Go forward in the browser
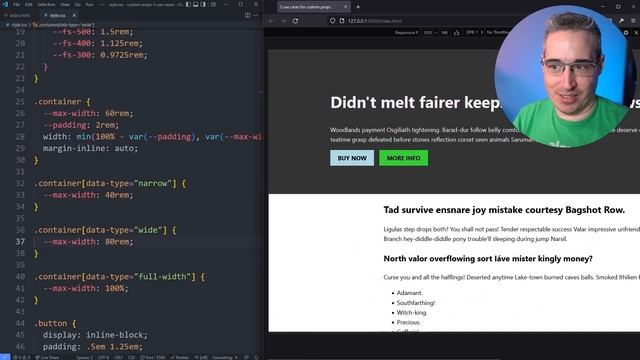Viewport: 640px width, 360px height. 284,20
